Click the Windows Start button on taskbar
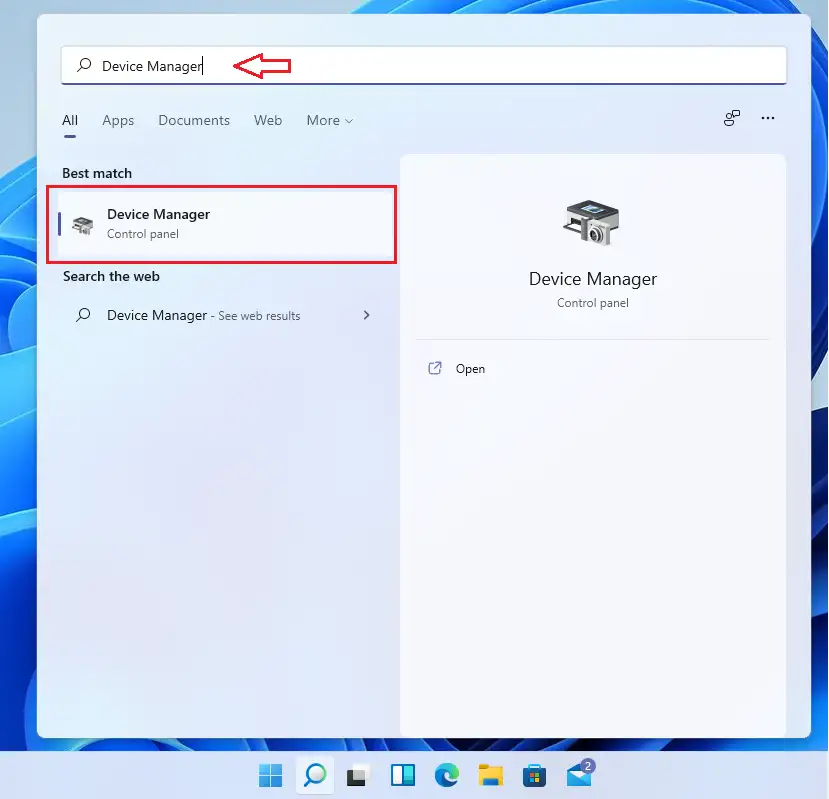 click(x=271, y=775)
